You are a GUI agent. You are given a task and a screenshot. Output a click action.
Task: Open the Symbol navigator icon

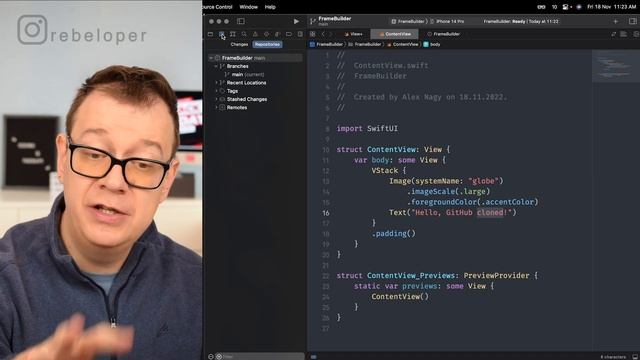(x=233, y=34)
